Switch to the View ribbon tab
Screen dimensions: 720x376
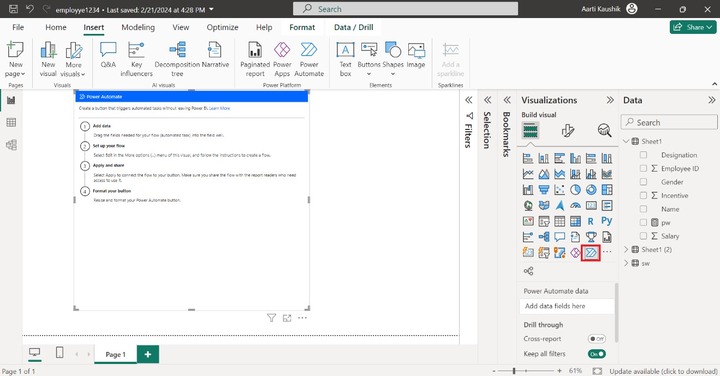coord(180,27)
